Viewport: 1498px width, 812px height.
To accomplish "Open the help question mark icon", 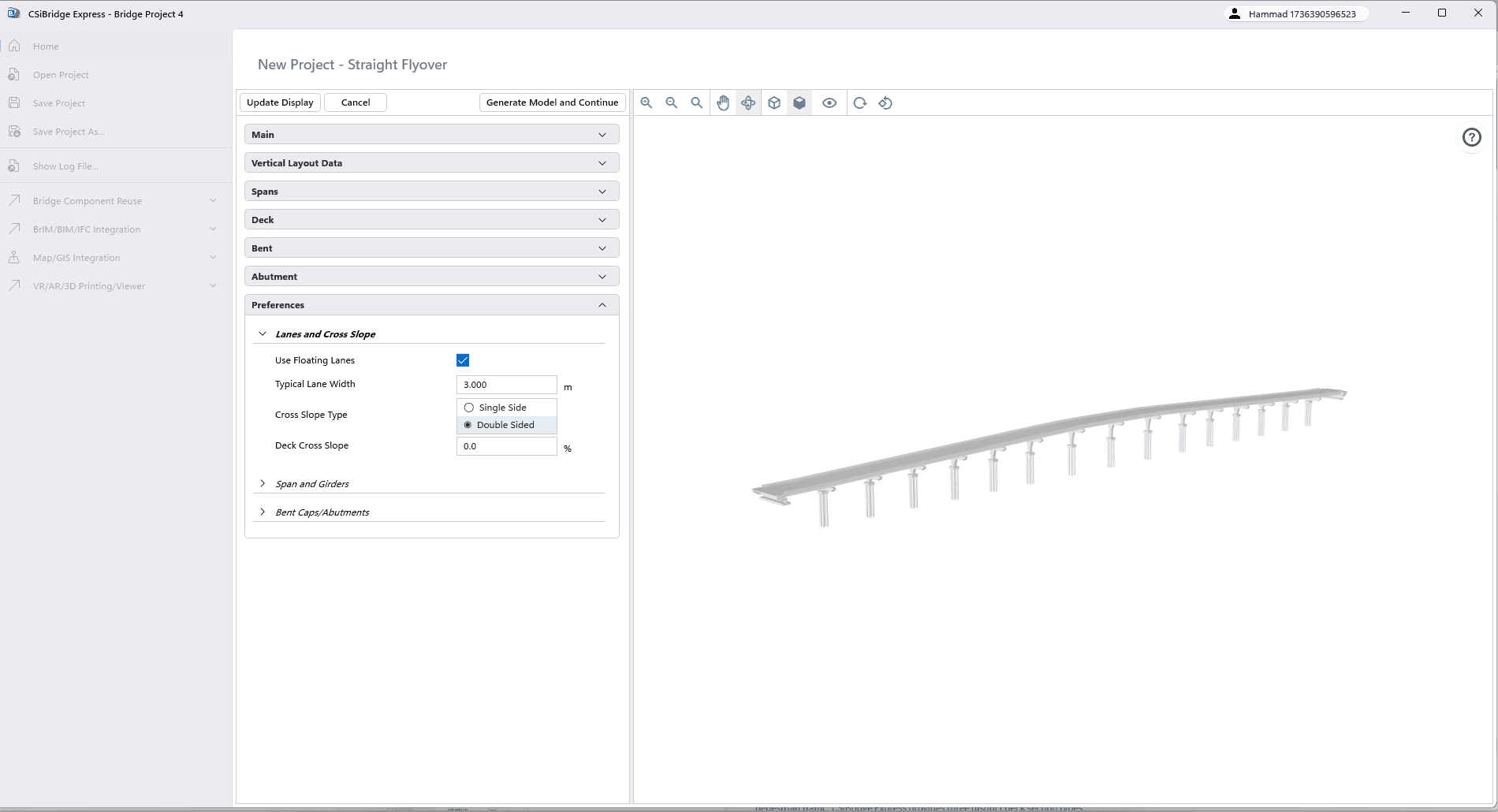I will coord(1471,137).
